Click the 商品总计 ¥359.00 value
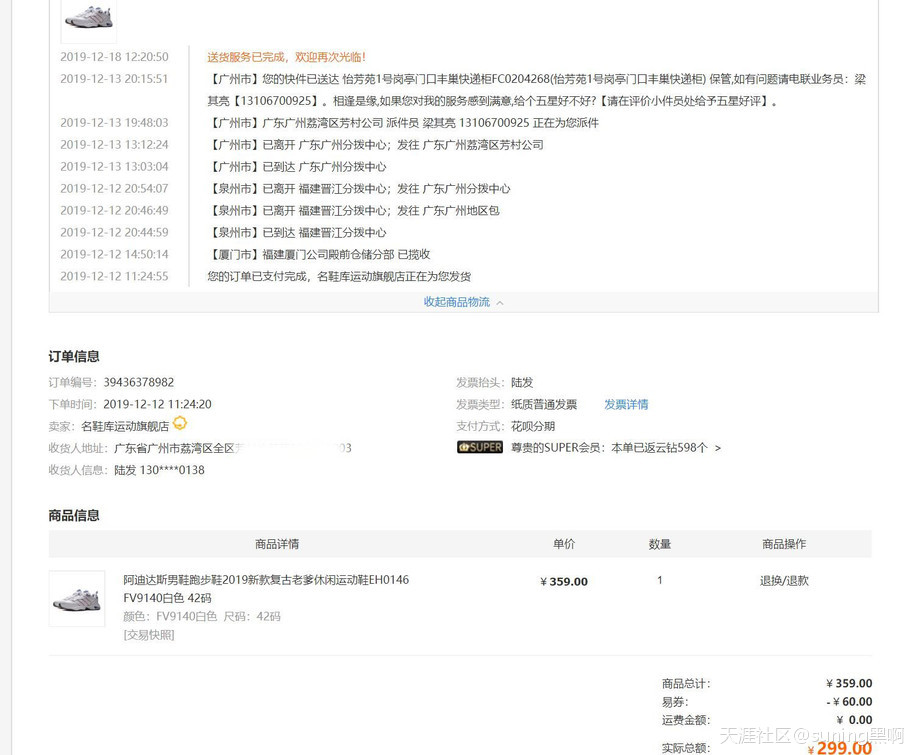 [x=849, y=683]
